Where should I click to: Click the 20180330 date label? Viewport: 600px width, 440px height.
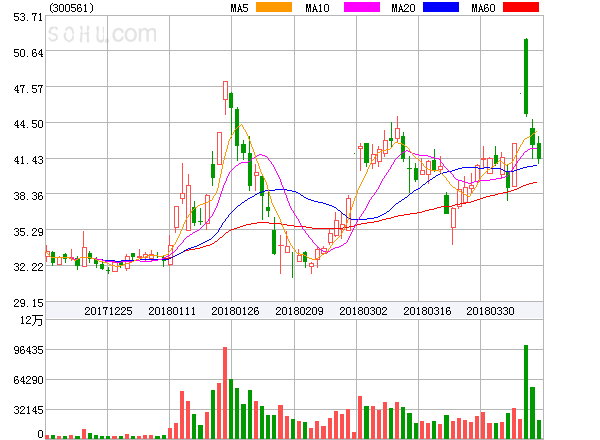[x=490, y=311]
